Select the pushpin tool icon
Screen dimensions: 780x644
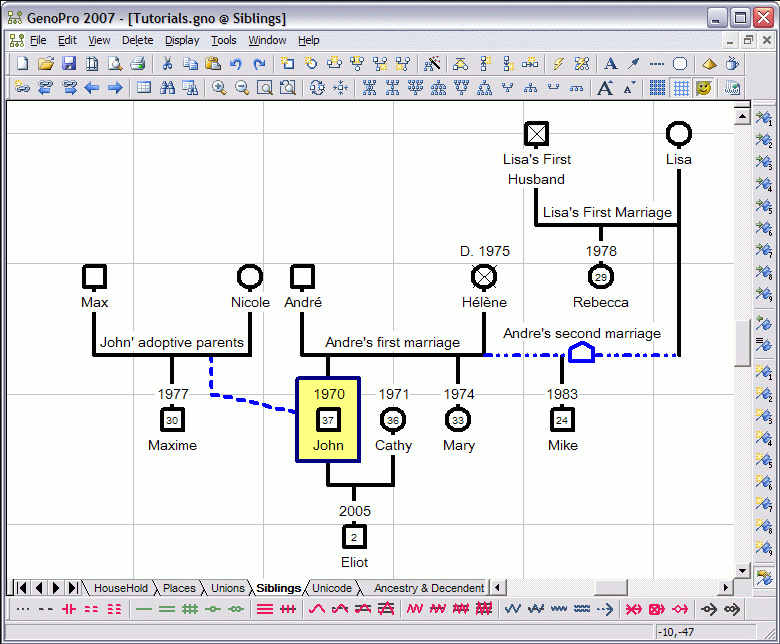click(x=633, y=64)
